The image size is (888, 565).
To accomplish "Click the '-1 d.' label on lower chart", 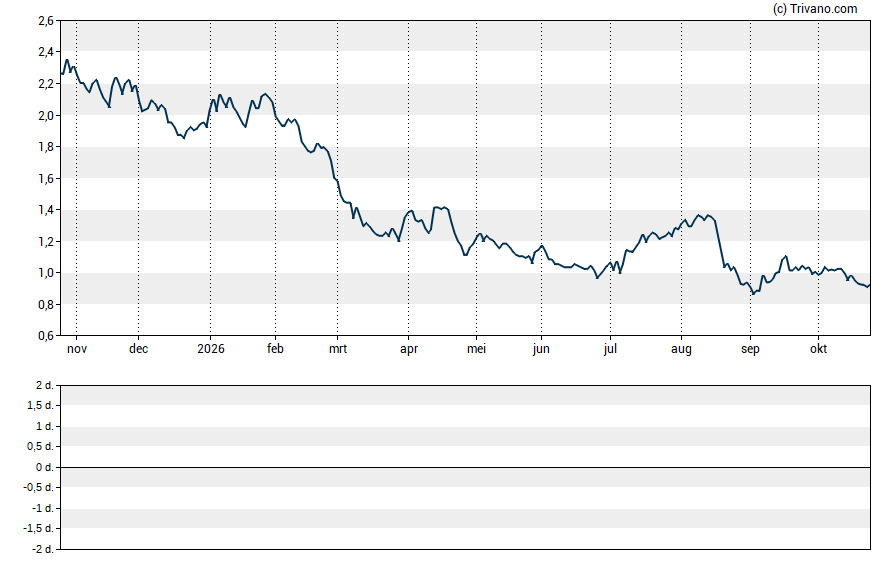I will pyautogui.click(x=42, y=508).
